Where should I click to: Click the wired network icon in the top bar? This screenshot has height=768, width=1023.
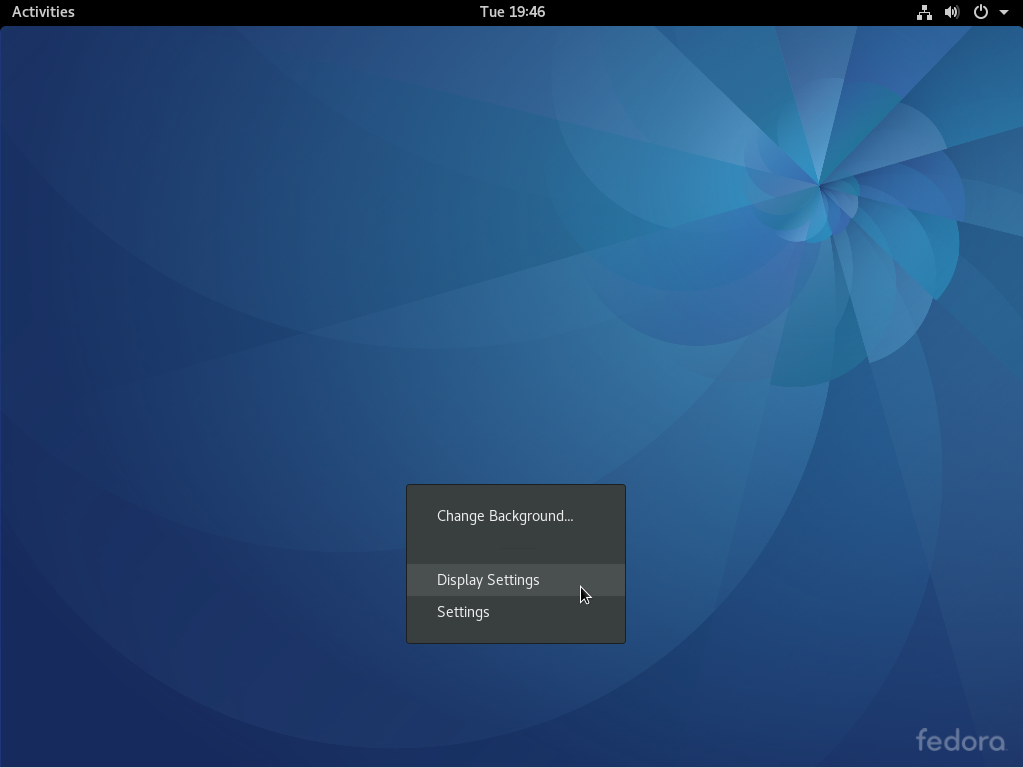(923, 12)
